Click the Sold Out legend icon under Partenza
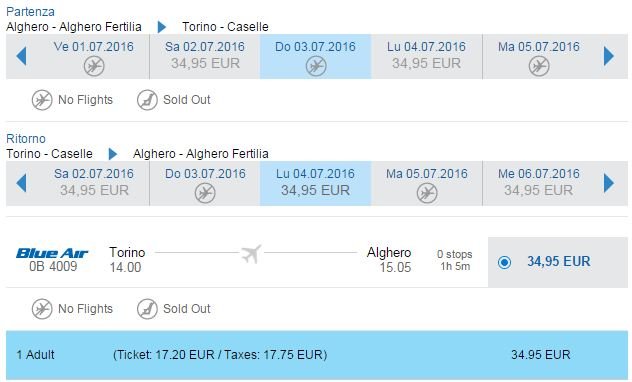The image size is (632, 382). pos(147,100)
